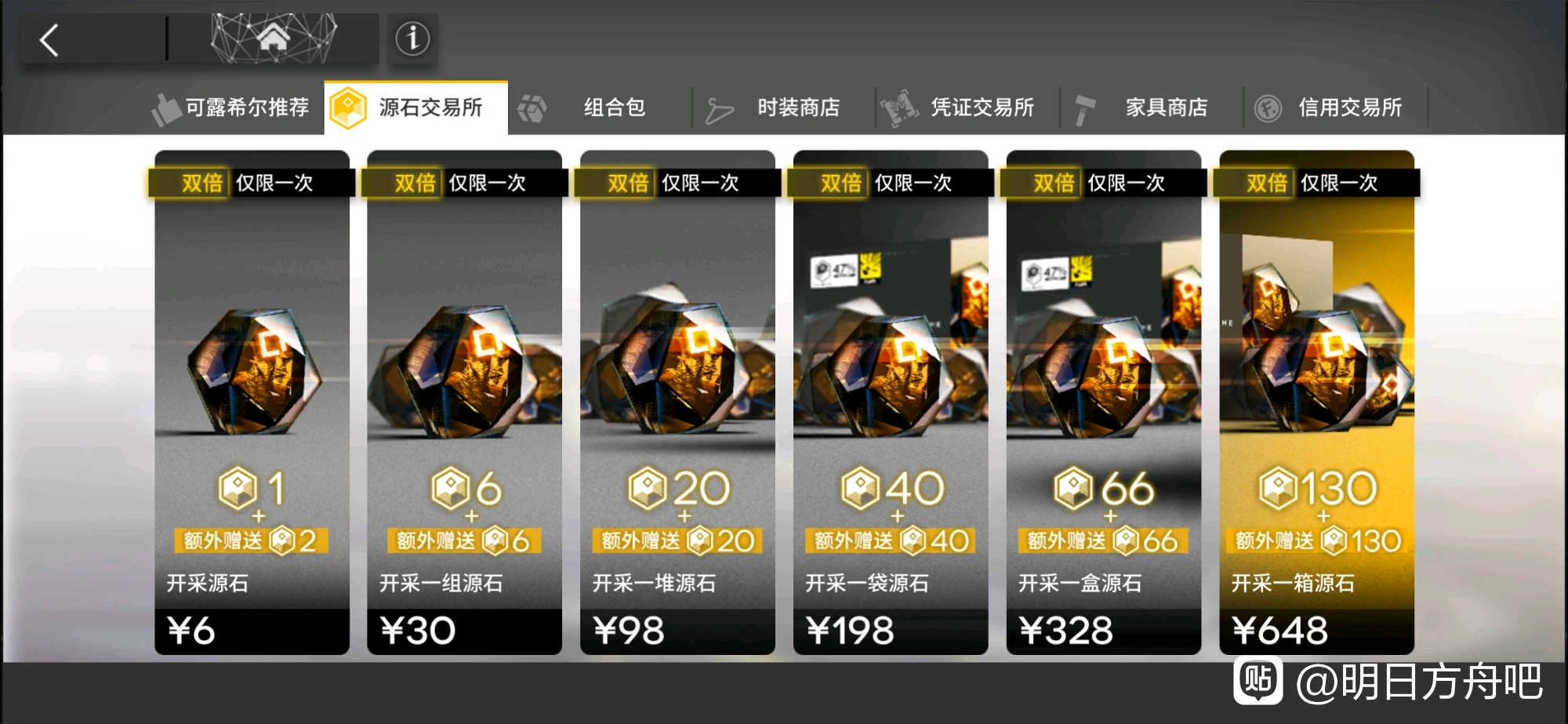Go to the home screen icon
The height and width of the screenshot is (724, 1568).
click(273, 37)
